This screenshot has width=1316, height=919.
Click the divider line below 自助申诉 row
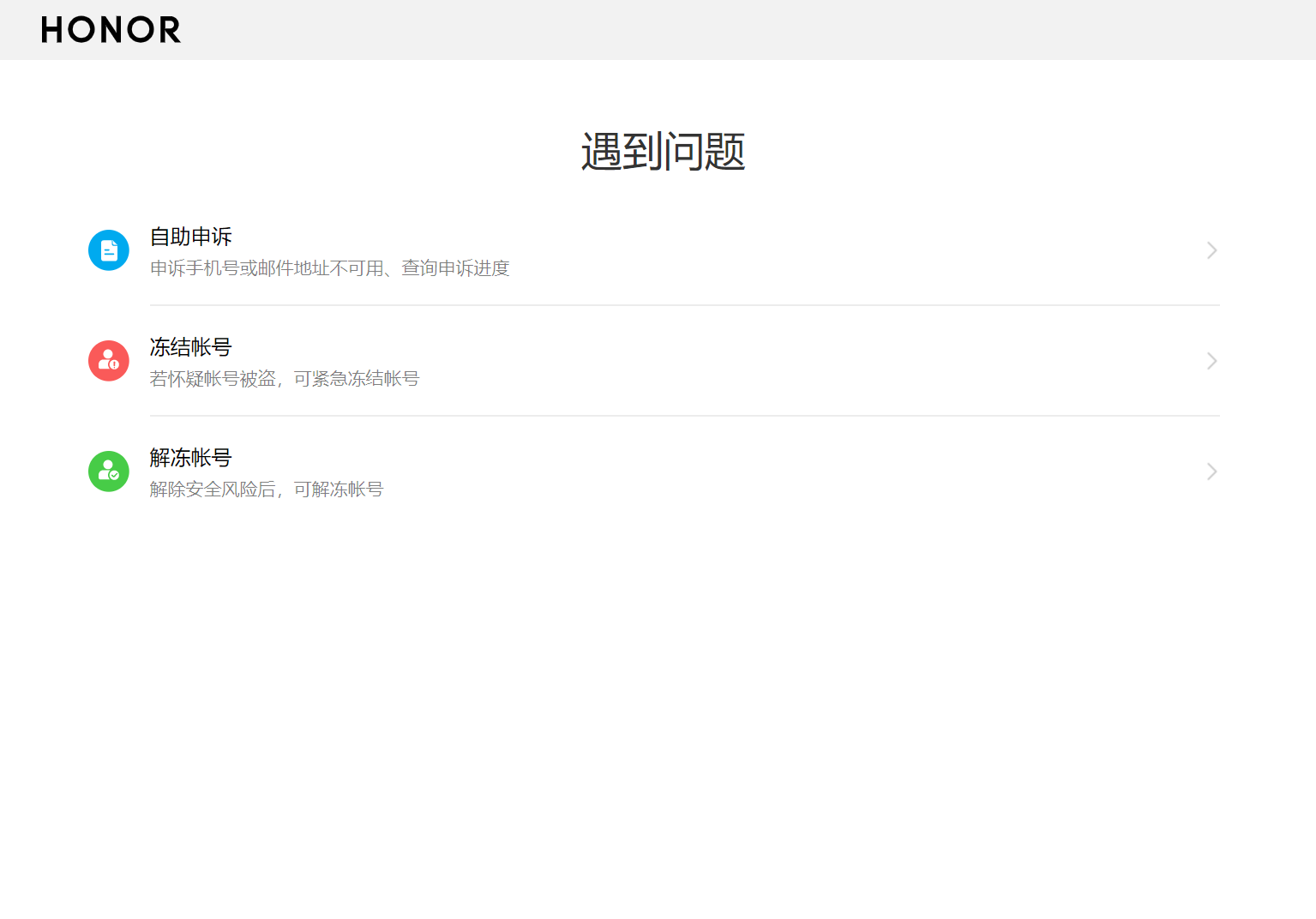click(685, 305)
